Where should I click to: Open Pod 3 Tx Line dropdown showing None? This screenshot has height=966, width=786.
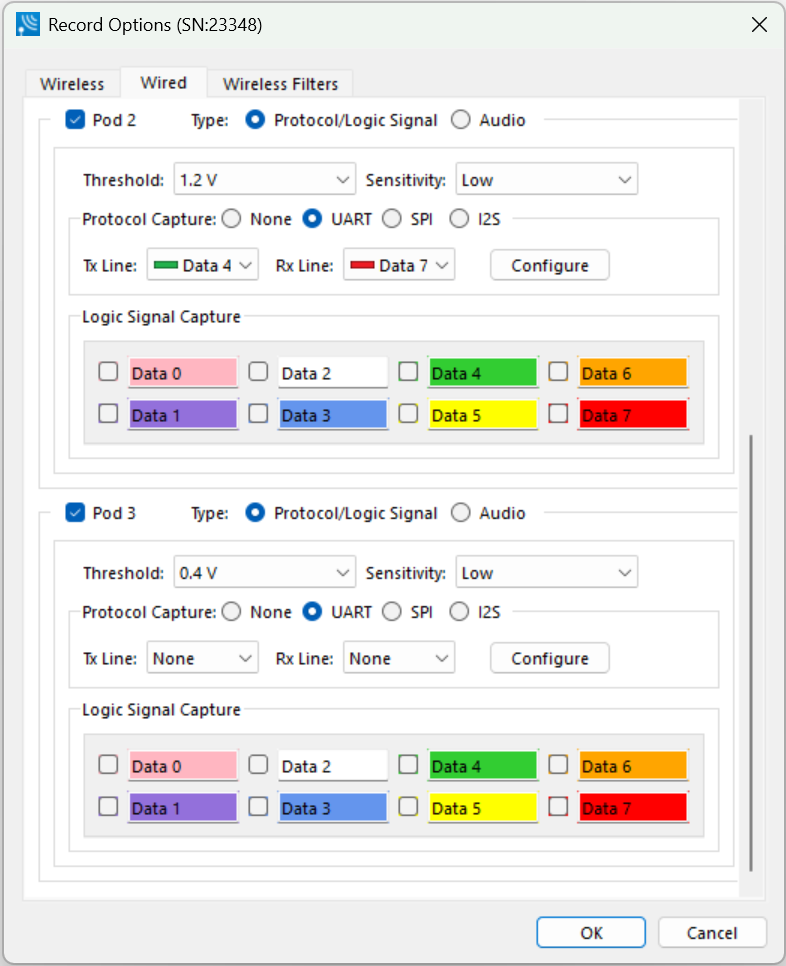[203, 658]
